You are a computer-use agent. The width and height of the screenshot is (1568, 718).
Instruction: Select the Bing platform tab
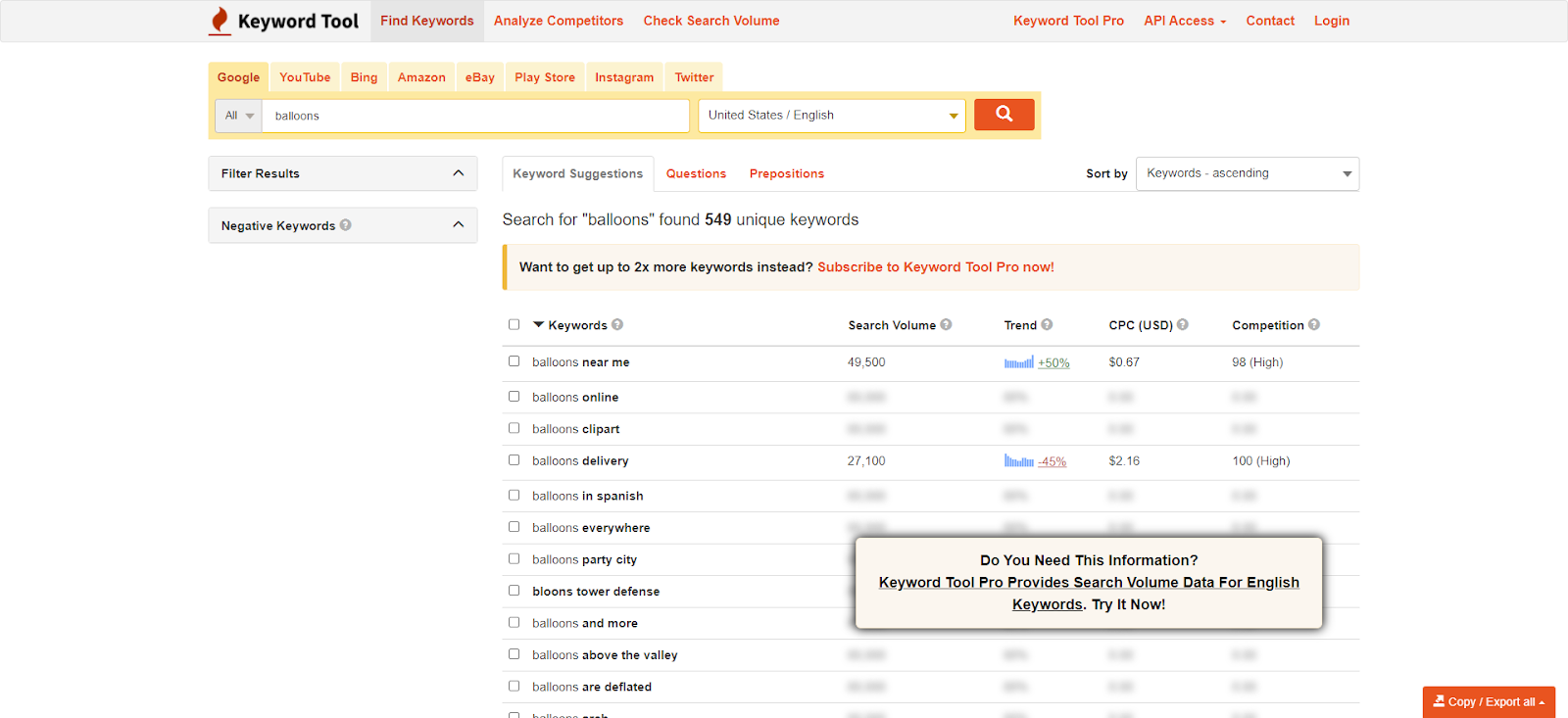point(364,77)
